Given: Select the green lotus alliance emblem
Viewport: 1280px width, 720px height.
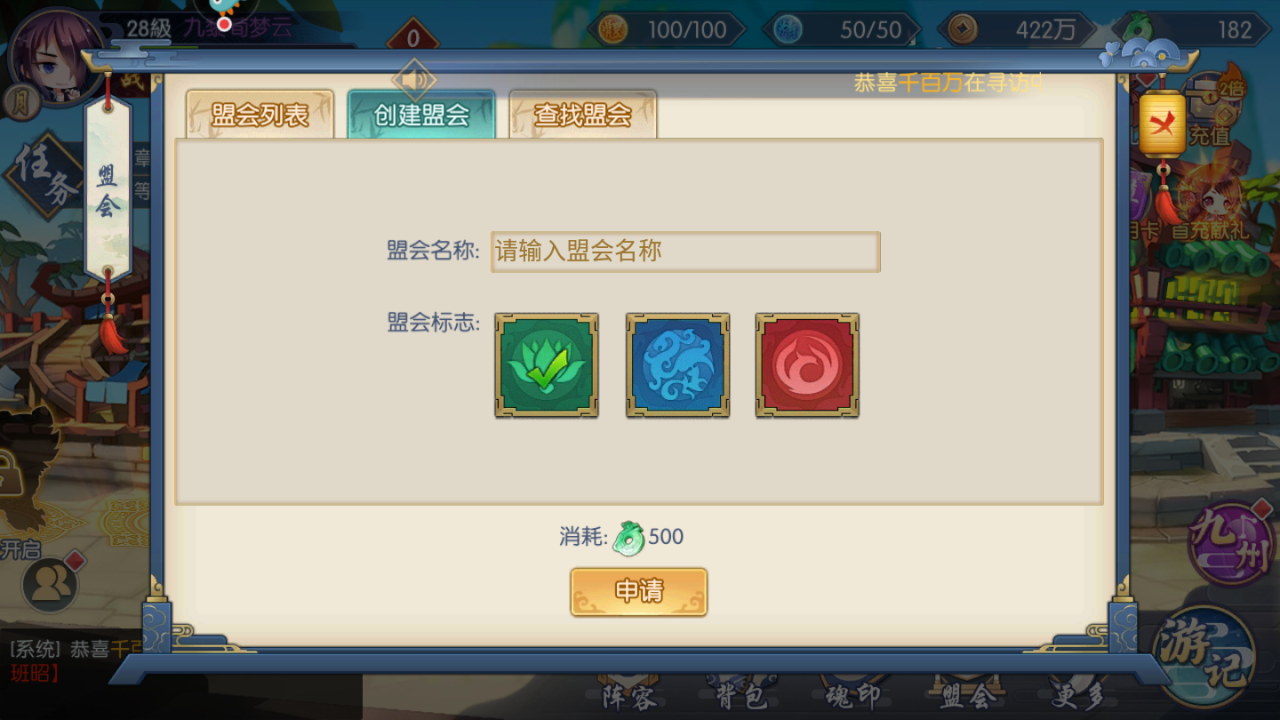Looking at the screenshot, I should 546,365.
